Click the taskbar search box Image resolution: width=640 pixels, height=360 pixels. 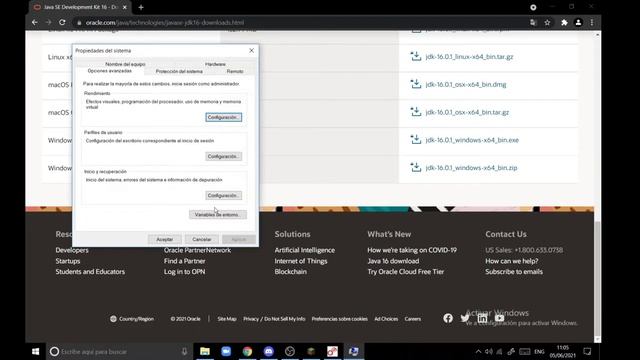pos(119,351)
